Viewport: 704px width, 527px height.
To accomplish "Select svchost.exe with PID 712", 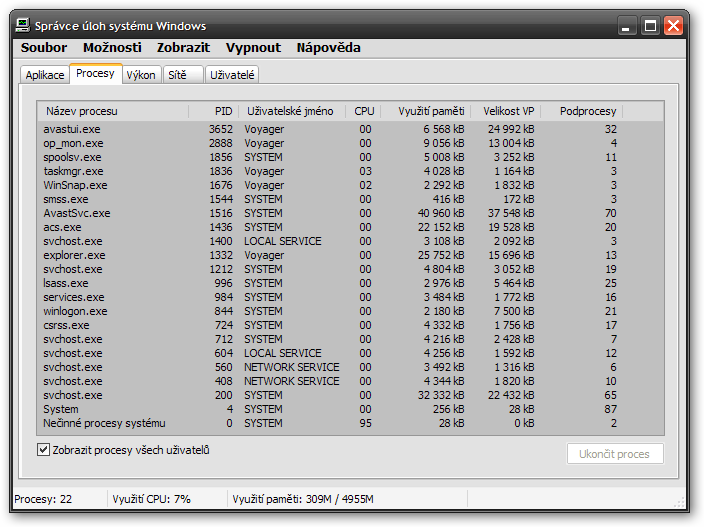I will tap(350, 339).
